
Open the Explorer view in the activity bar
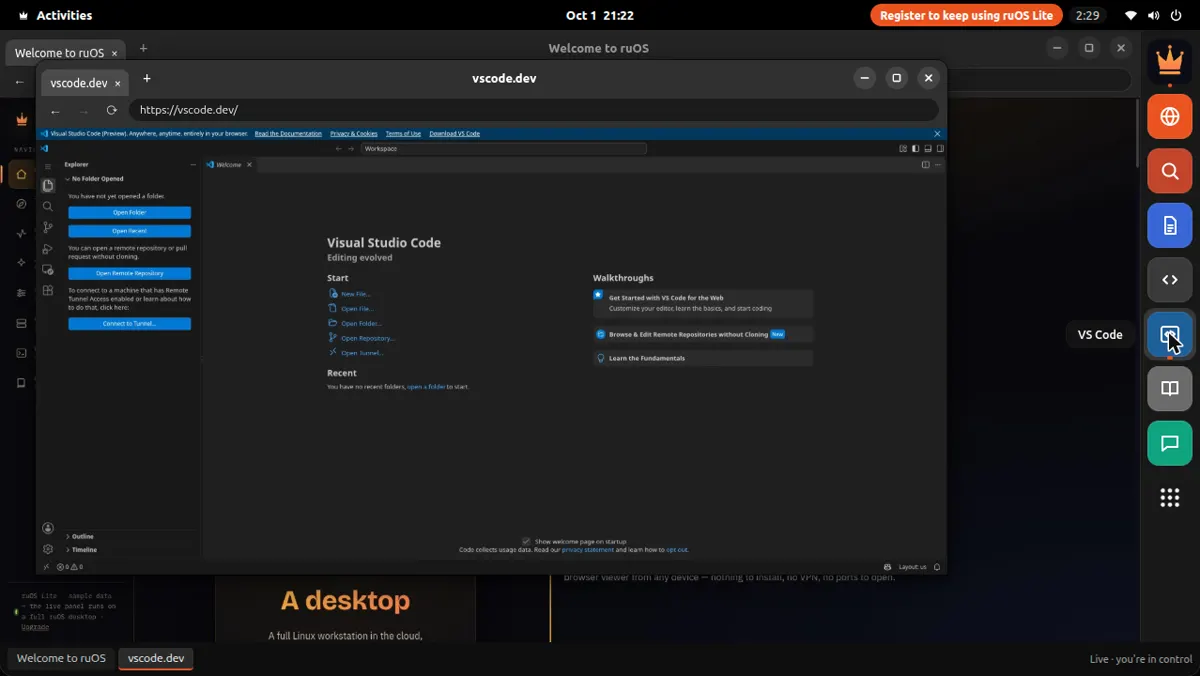(47, 185)
